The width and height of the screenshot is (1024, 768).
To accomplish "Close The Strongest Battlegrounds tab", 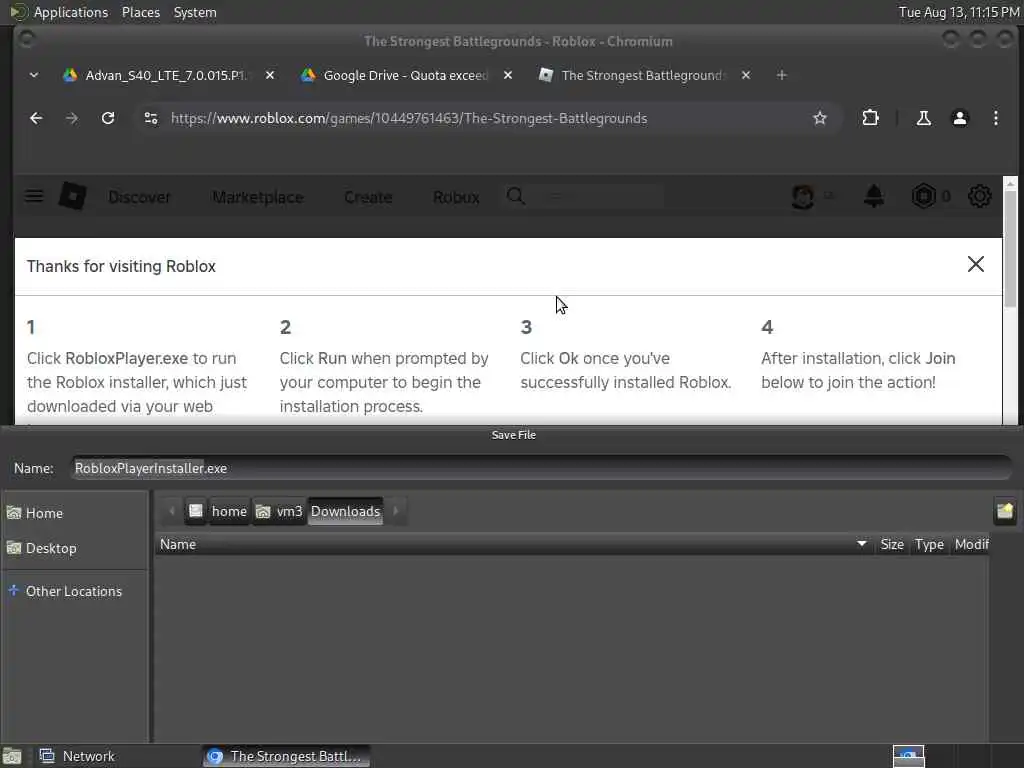I will point(746,76).
